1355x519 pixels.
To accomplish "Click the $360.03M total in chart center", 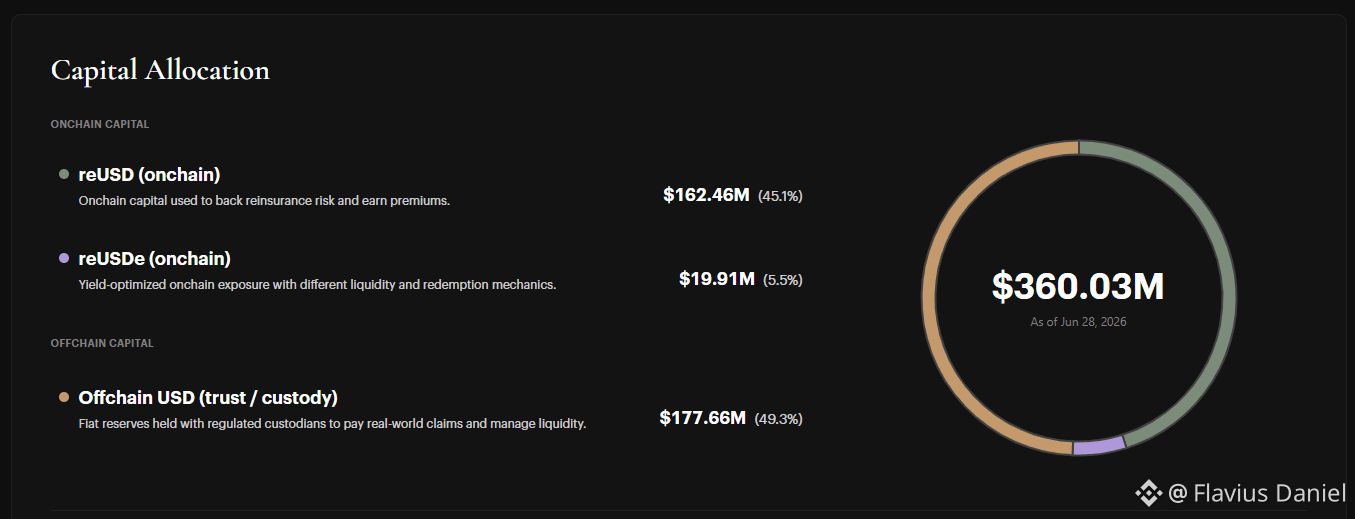I will [1078, 287].
